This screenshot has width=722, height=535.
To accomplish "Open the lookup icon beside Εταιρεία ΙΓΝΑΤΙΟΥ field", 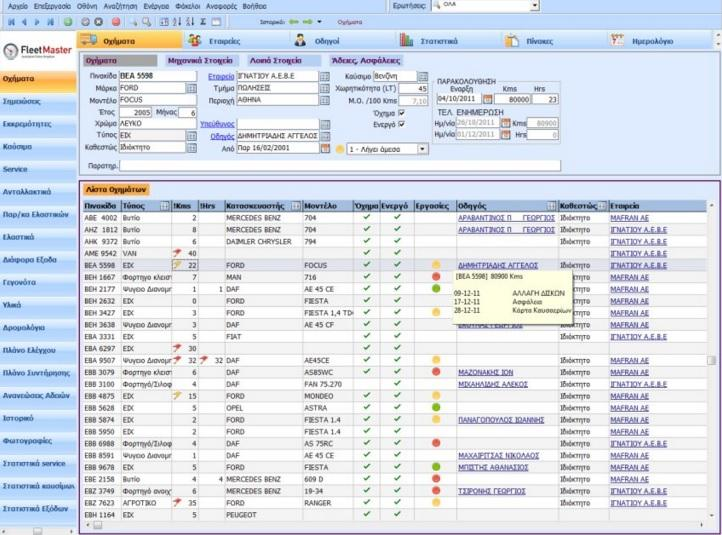I will [x=325, y=76].
